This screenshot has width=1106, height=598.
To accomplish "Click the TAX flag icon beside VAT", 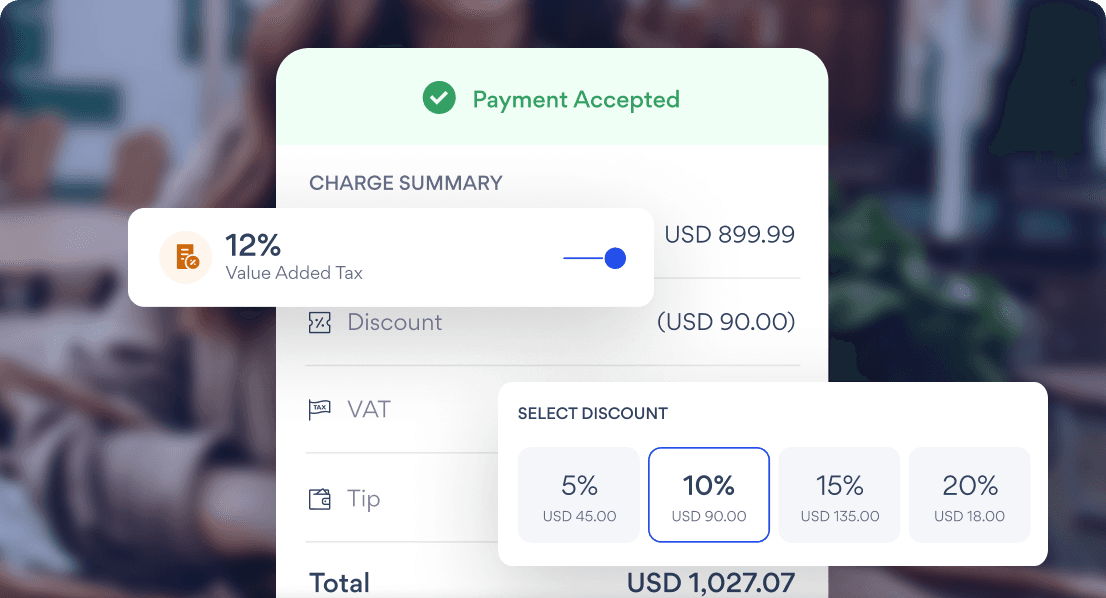I will [x=320, y=409].
